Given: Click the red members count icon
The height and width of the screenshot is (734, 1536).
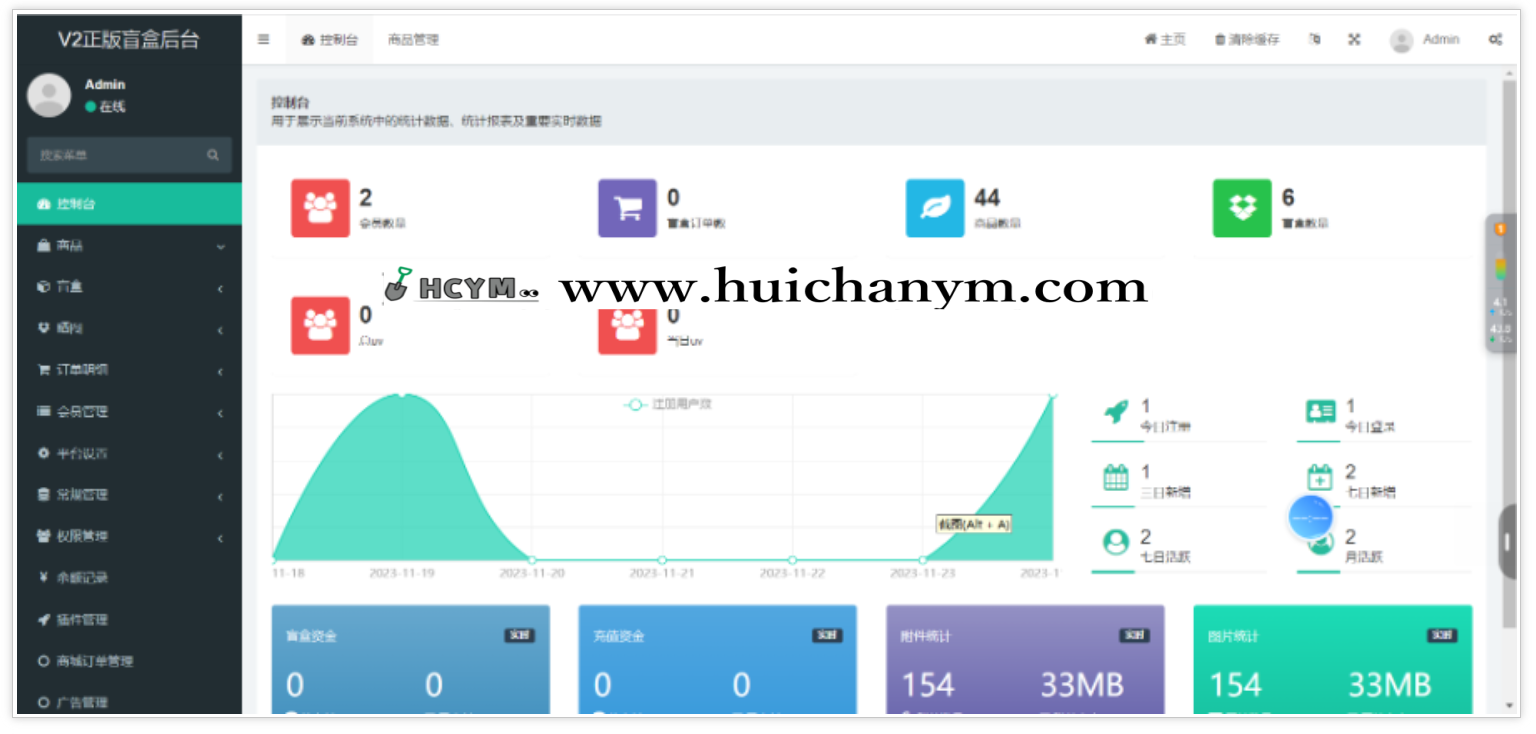Looking at the screenshot, I should pyautogui.click(x=320, y=208).
